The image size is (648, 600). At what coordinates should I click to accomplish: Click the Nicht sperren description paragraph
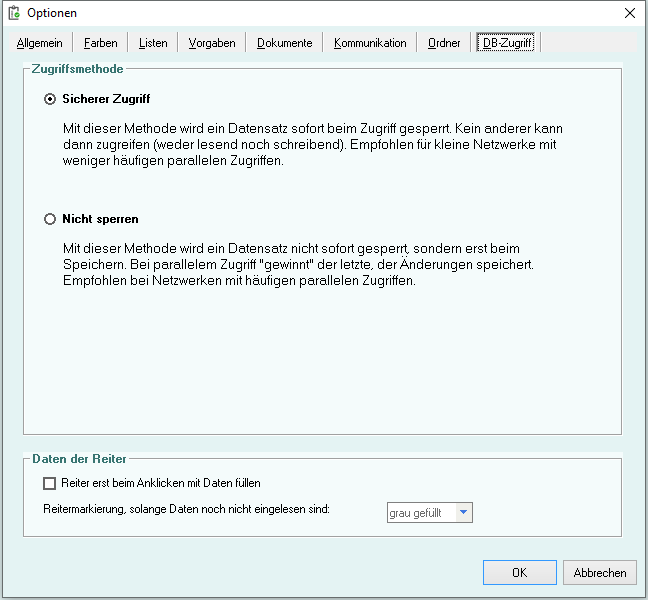pyautogui.click(x=310, y=264)
